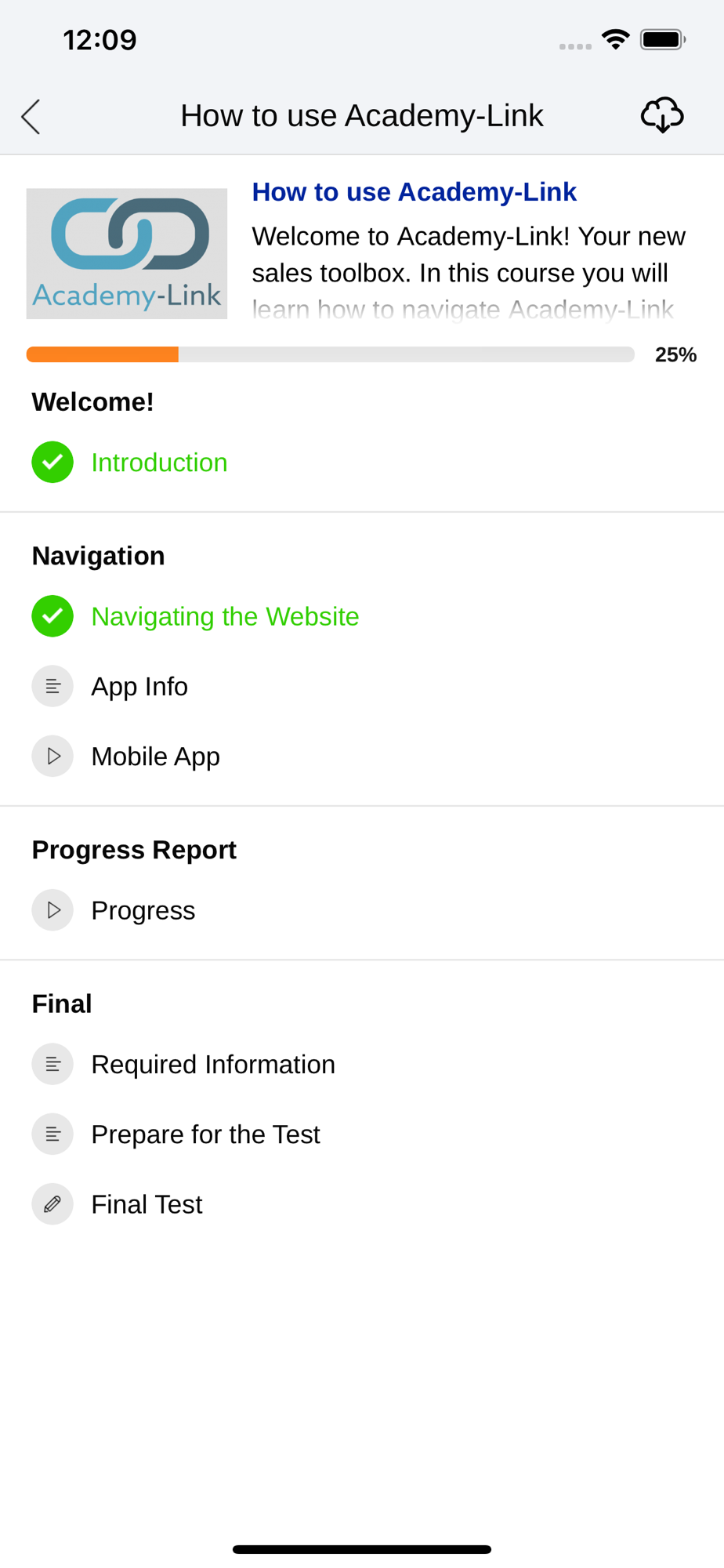Tap the Academy-Link course logo thumbnail

[x=127, y=253]
